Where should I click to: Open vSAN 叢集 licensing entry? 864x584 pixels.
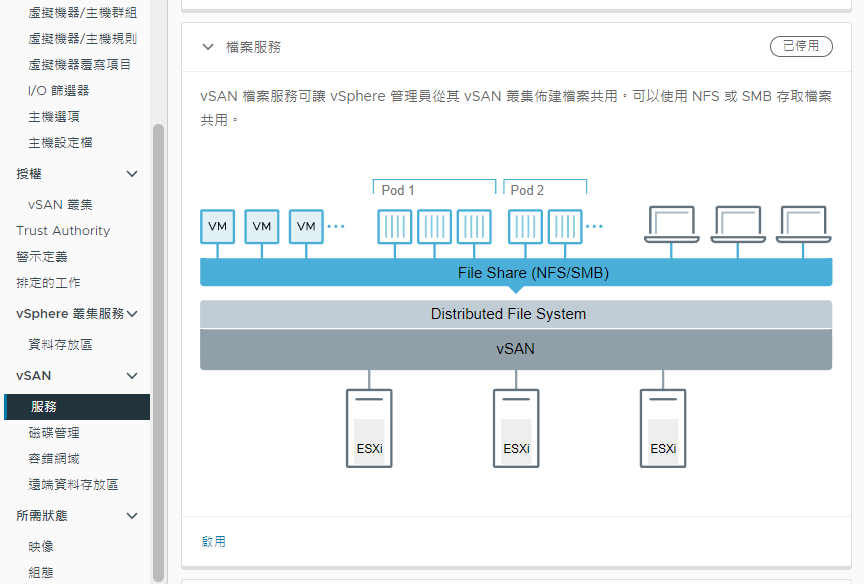point(60,204)
